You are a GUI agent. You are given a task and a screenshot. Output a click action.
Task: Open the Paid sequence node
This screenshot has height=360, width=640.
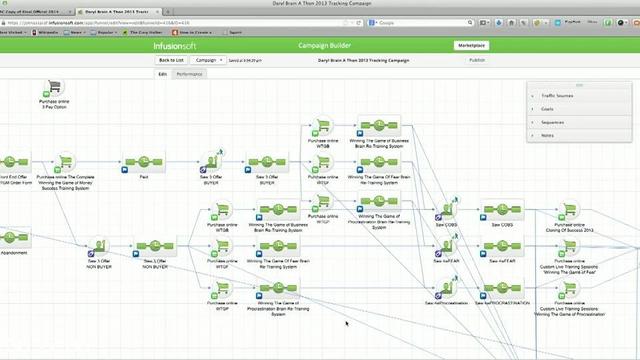[x=144, y=162]
